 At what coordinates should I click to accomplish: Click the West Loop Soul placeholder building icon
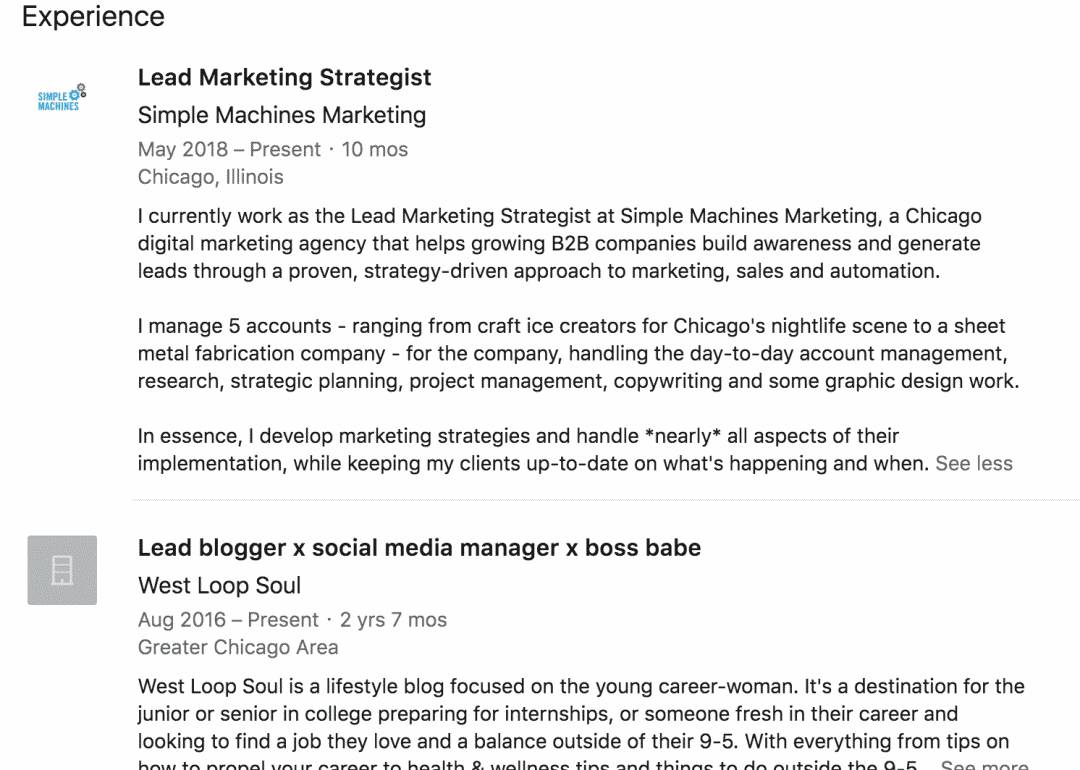[x=60, y=571]
